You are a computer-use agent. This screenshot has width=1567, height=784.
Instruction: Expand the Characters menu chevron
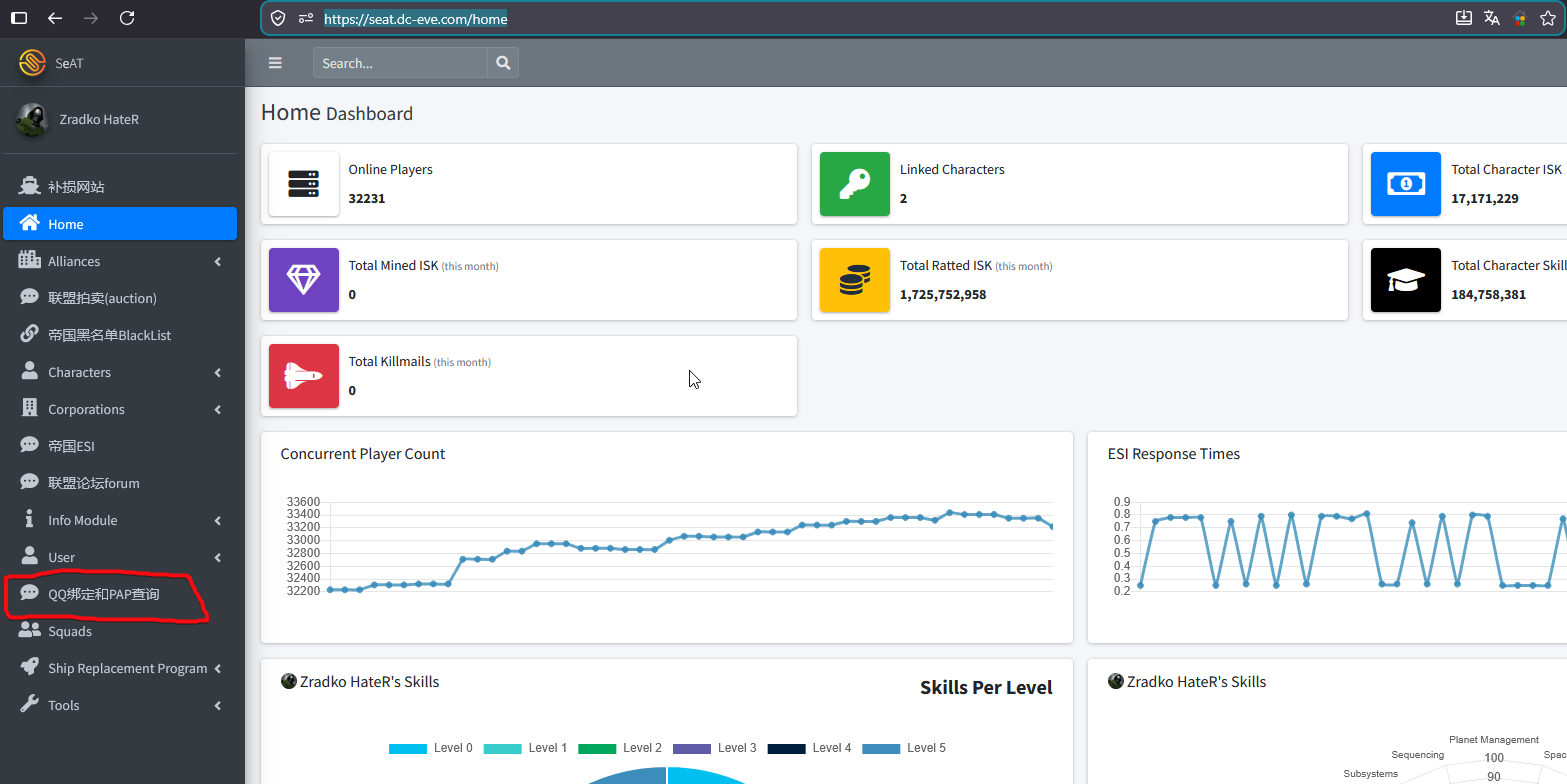click(x=218, y=372)
